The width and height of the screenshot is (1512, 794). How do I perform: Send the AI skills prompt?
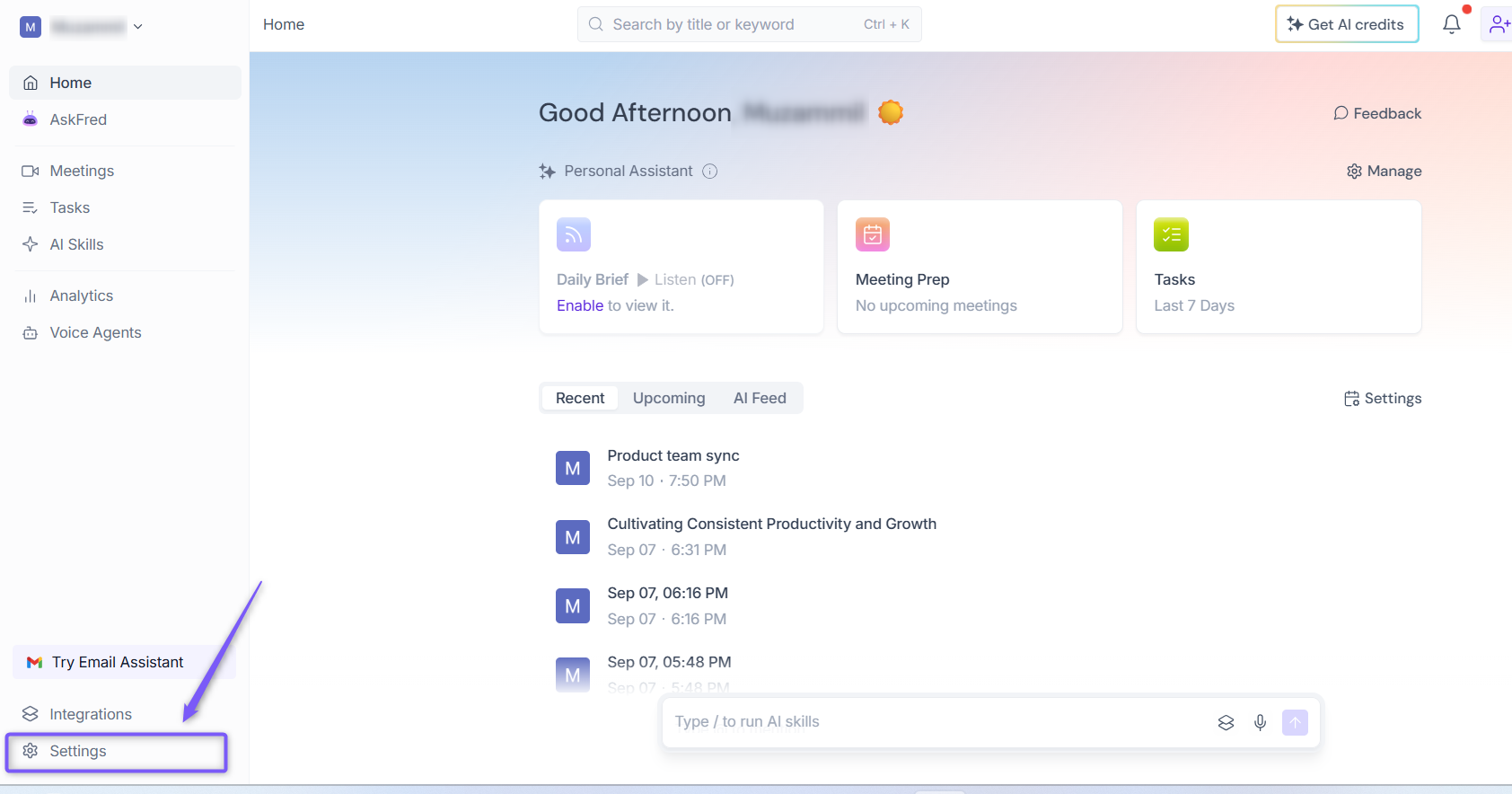click(1295, 722)
